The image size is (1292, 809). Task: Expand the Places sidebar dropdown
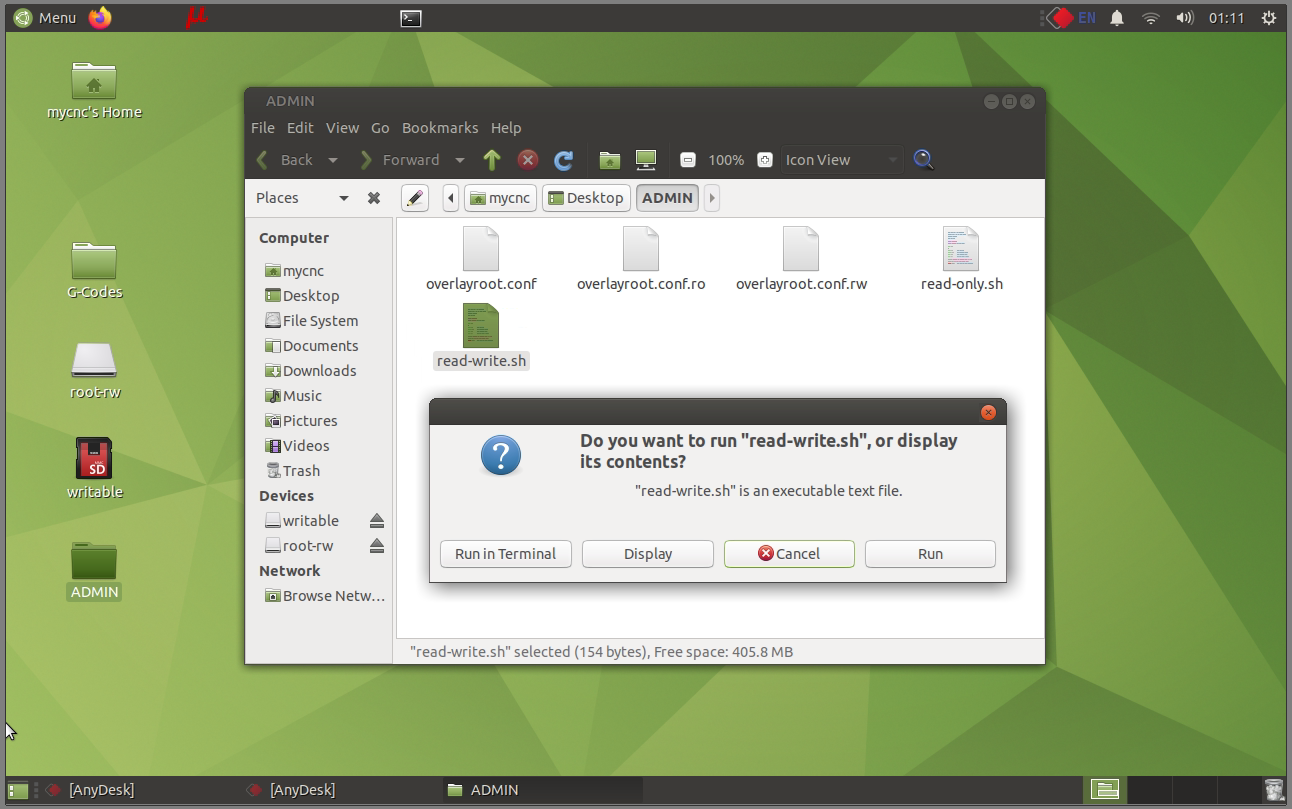click(x=343, y=198)
